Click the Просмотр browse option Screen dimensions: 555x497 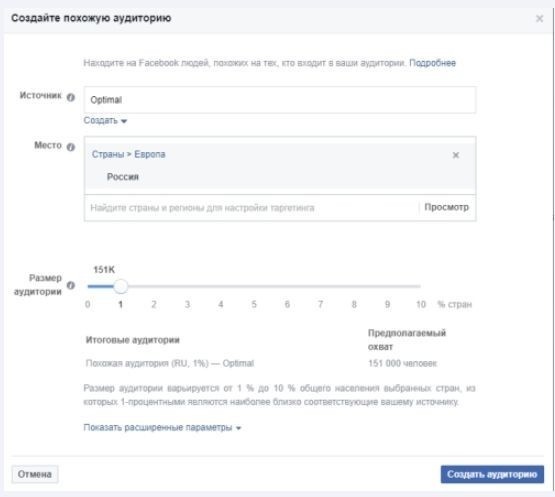tap(446, 207)
